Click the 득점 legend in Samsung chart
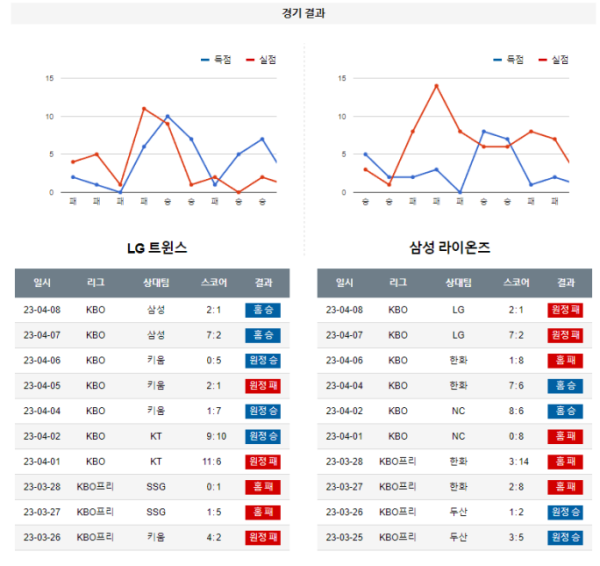 click(509, 60)
